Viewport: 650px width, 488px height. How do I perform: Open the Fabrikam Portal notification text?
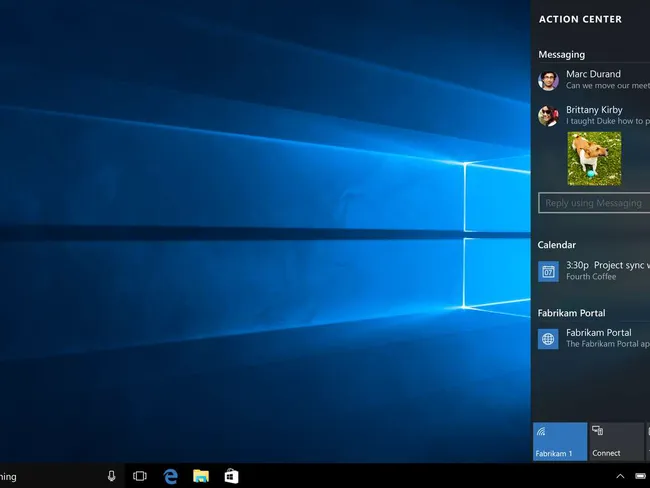(605, 338)
